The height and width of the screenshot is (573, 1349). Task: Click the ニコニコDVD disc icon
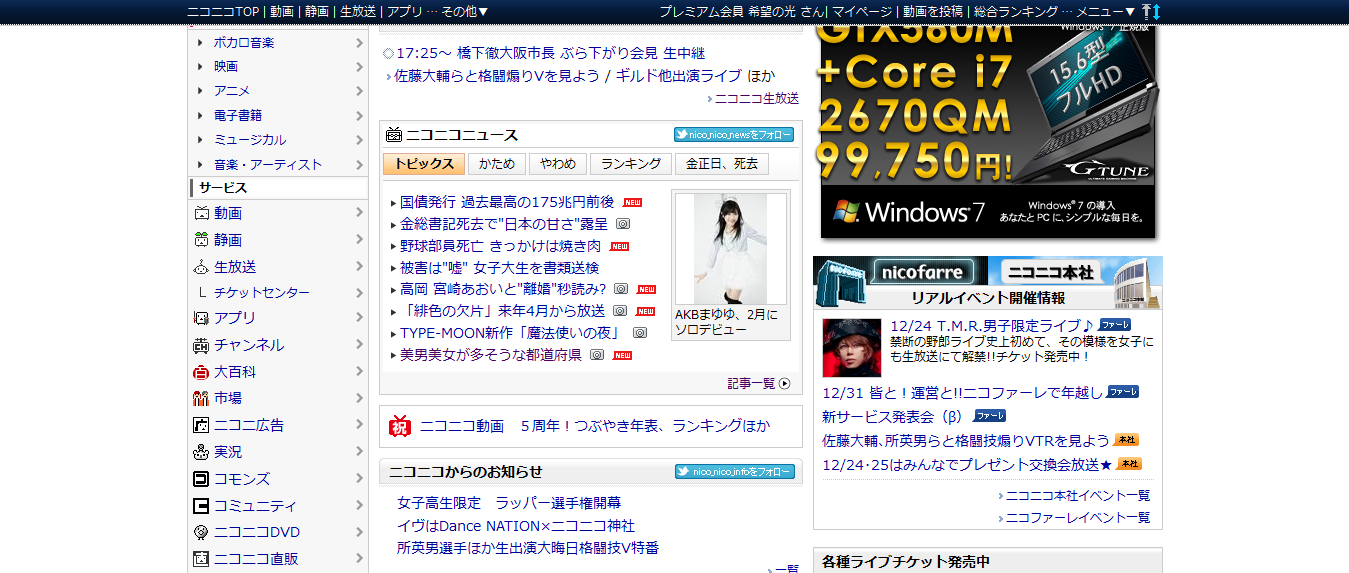tap(201, 532)
